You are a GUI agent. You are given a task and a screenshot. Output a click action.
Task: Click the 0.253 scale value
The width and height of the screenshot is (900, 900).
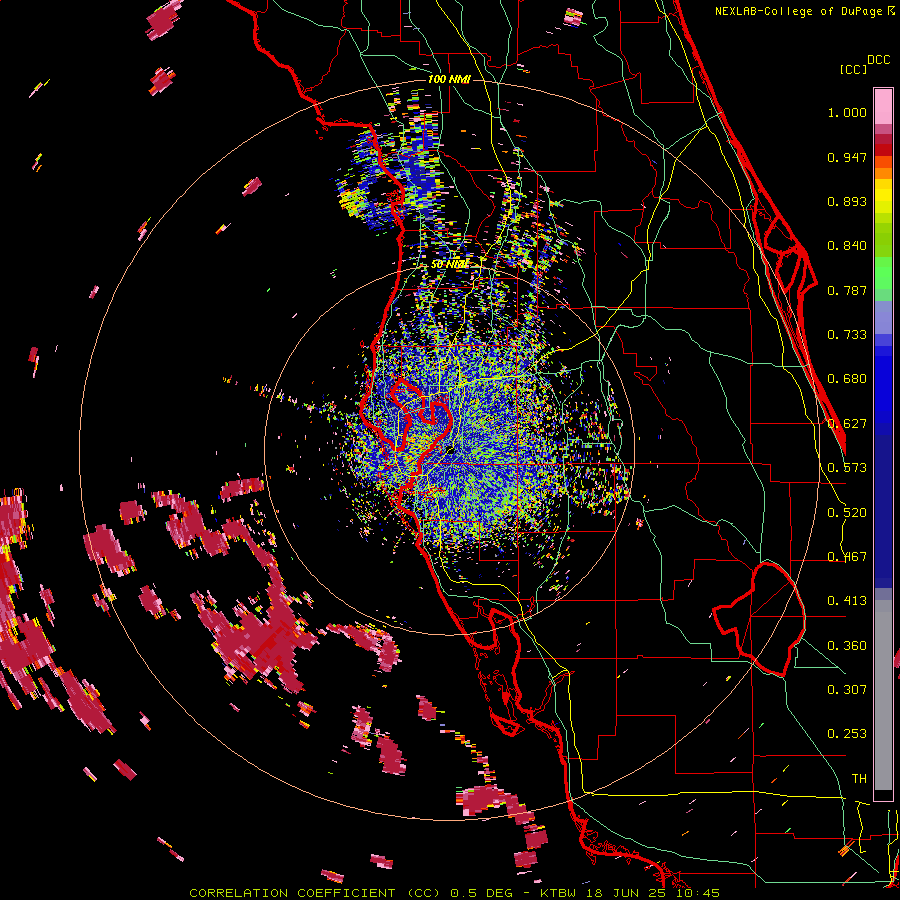847,734
